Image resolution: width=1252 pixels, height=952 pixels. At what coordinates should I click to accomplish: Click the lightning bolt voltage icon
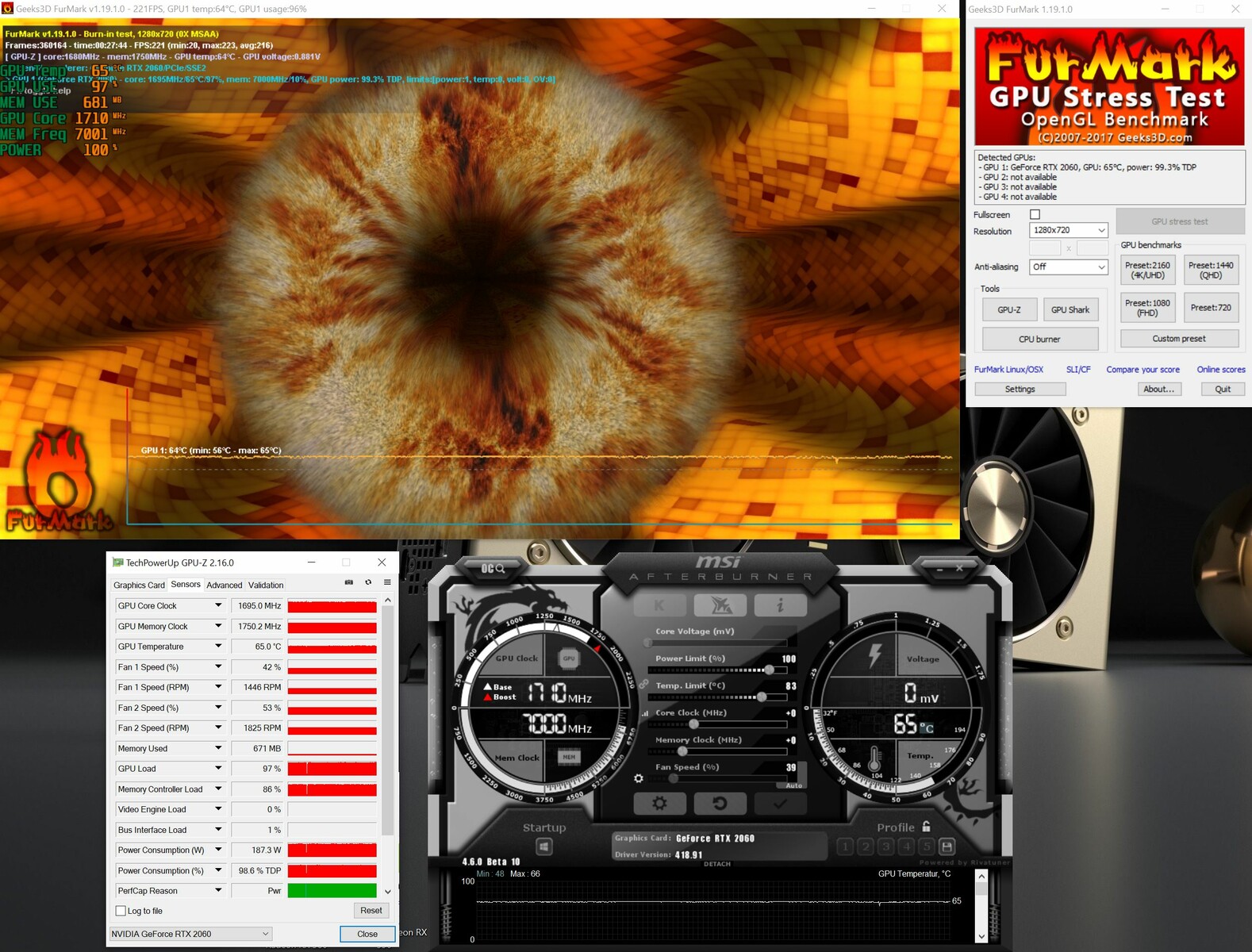tap(875, 655)
